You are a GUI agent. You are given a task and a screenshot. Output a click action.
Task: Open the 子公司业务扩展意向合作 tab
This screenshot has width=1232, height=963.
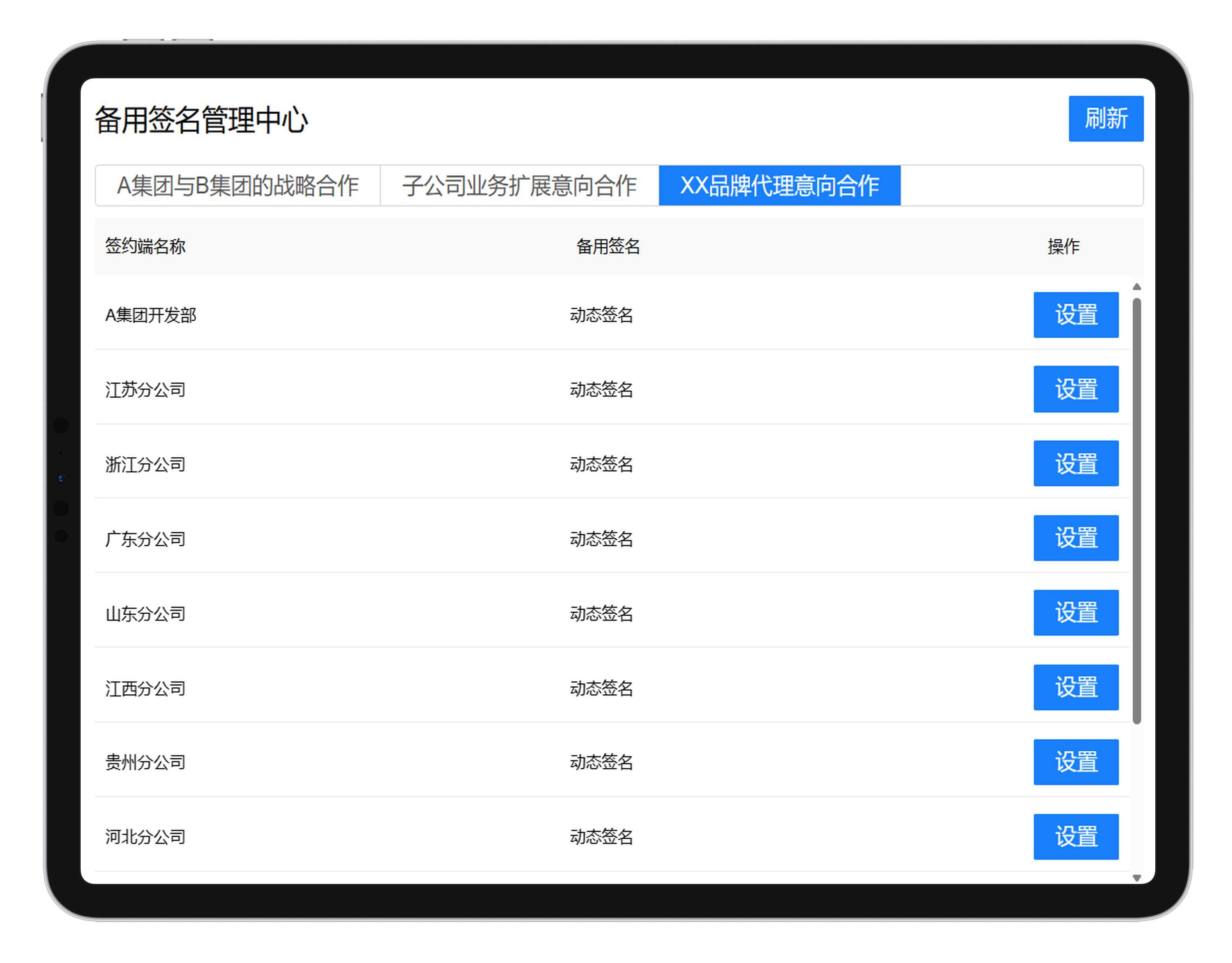coord(520,186)
